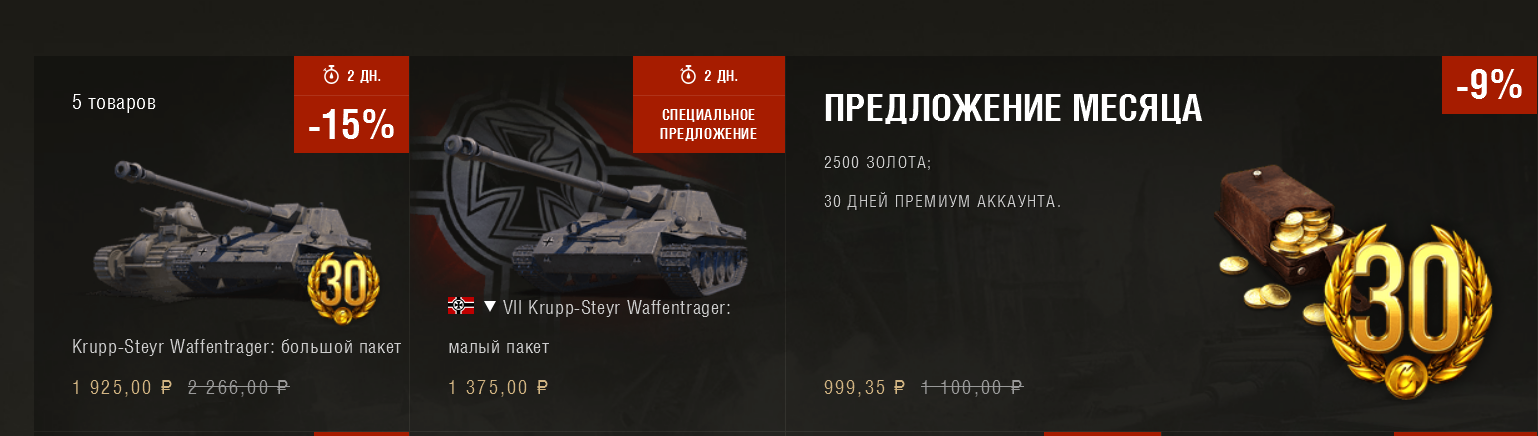Click the "5 товаров" label
Image resolution: width=1538 pixels, height=436 pixels.
(114, 102)
